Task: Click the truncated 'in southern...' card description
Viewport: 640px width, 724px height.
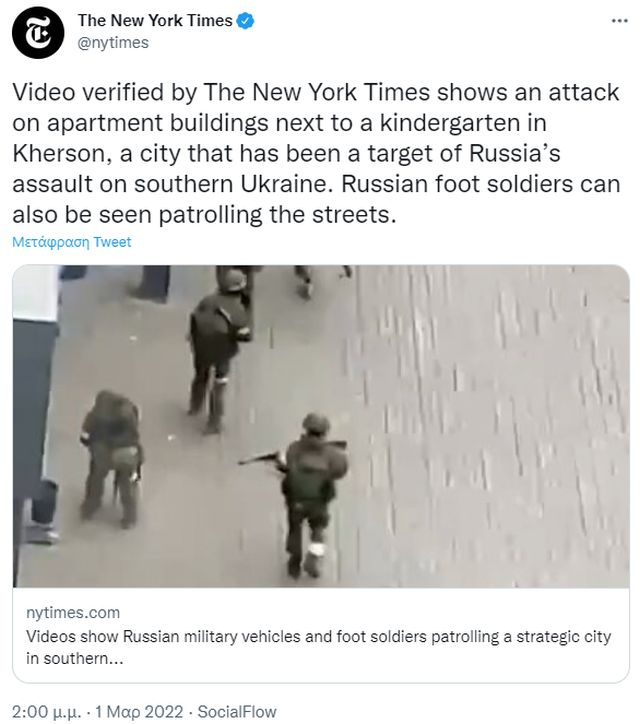Action: 75,658
